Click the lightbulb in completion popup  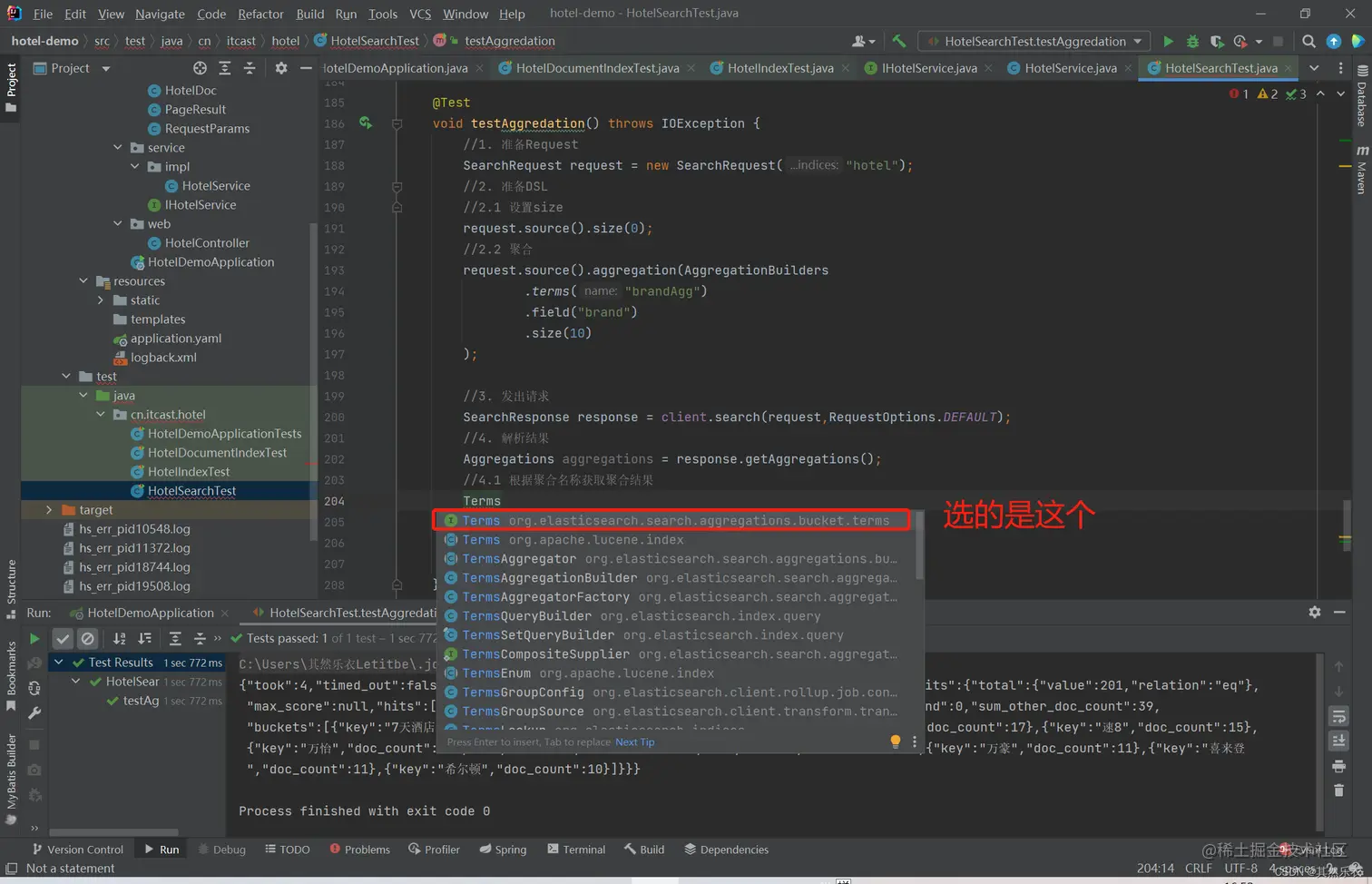click(895, 742)
